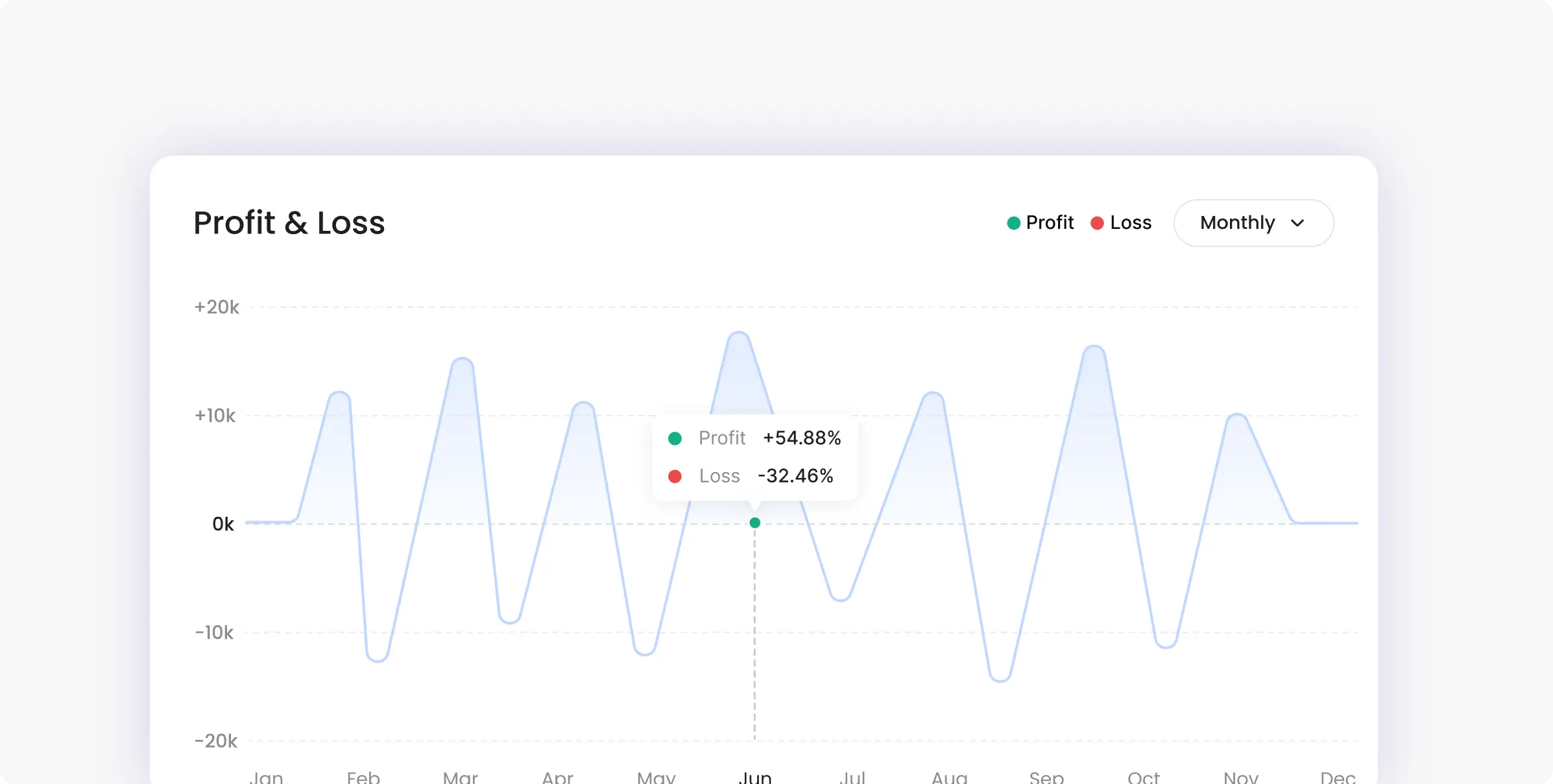
Task: Click the Feb axis label
Action: point(363,777)
